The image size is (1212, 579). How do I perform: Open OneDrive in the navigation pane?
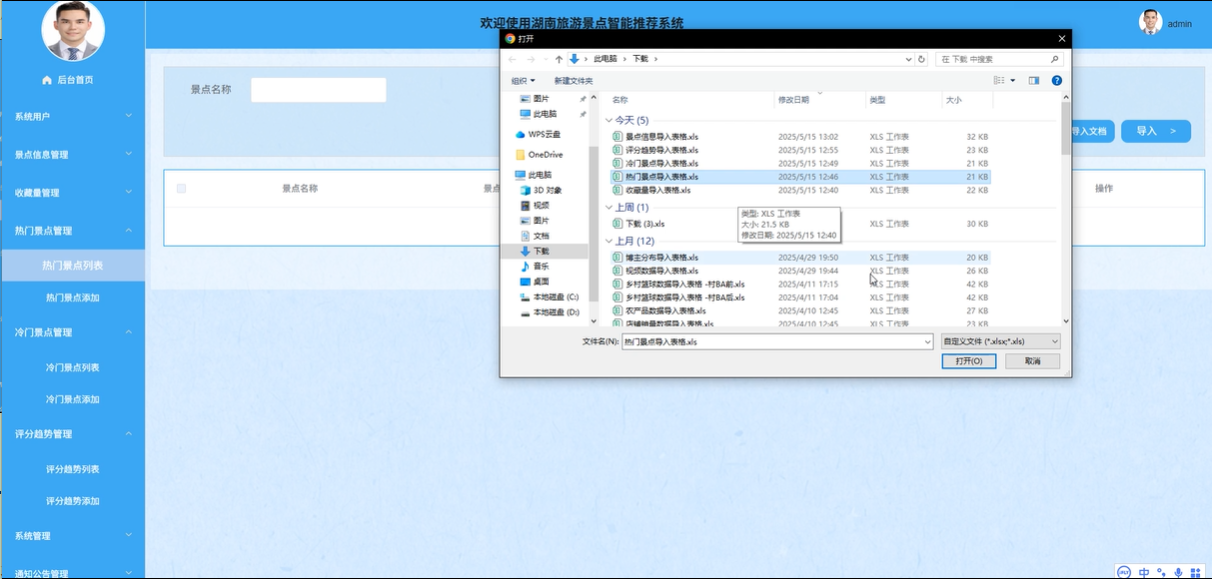[x=539, y=155]
